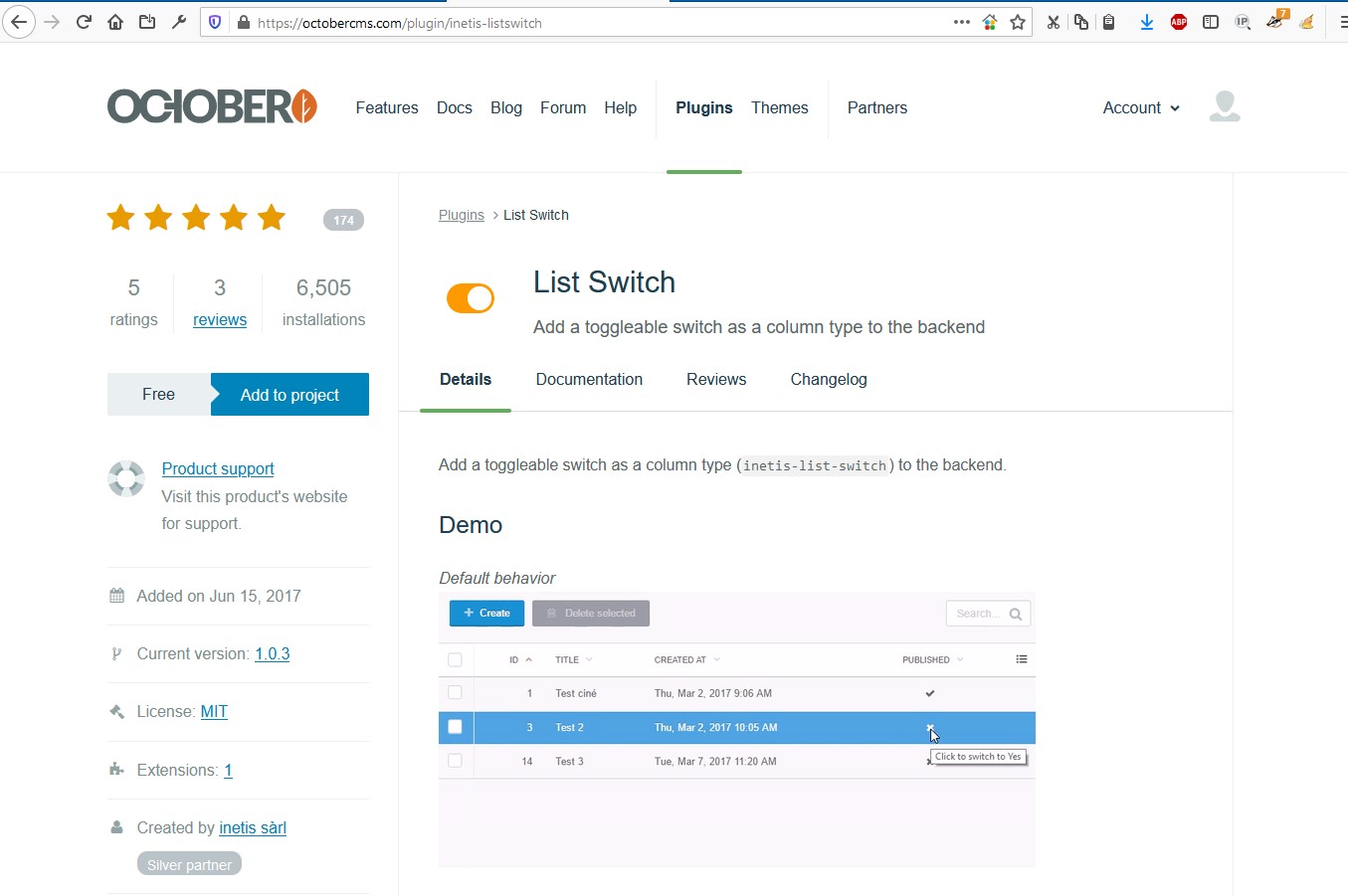Check the checkbox for Test ciné row
The width and height of the screenshot is (1348, 896).
coord(455,693)
